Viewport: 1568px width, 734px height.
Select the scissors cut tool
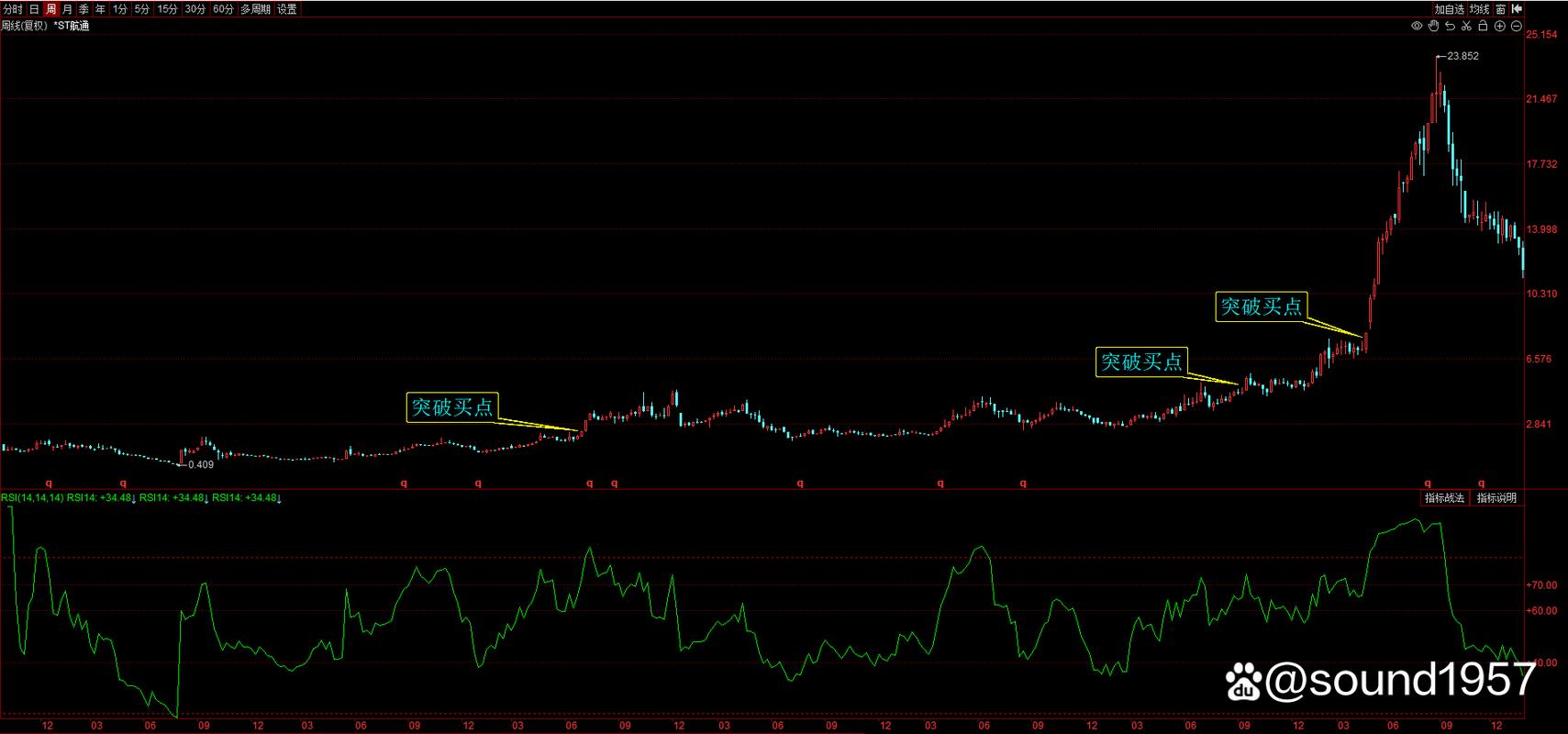click(1466, 27)
